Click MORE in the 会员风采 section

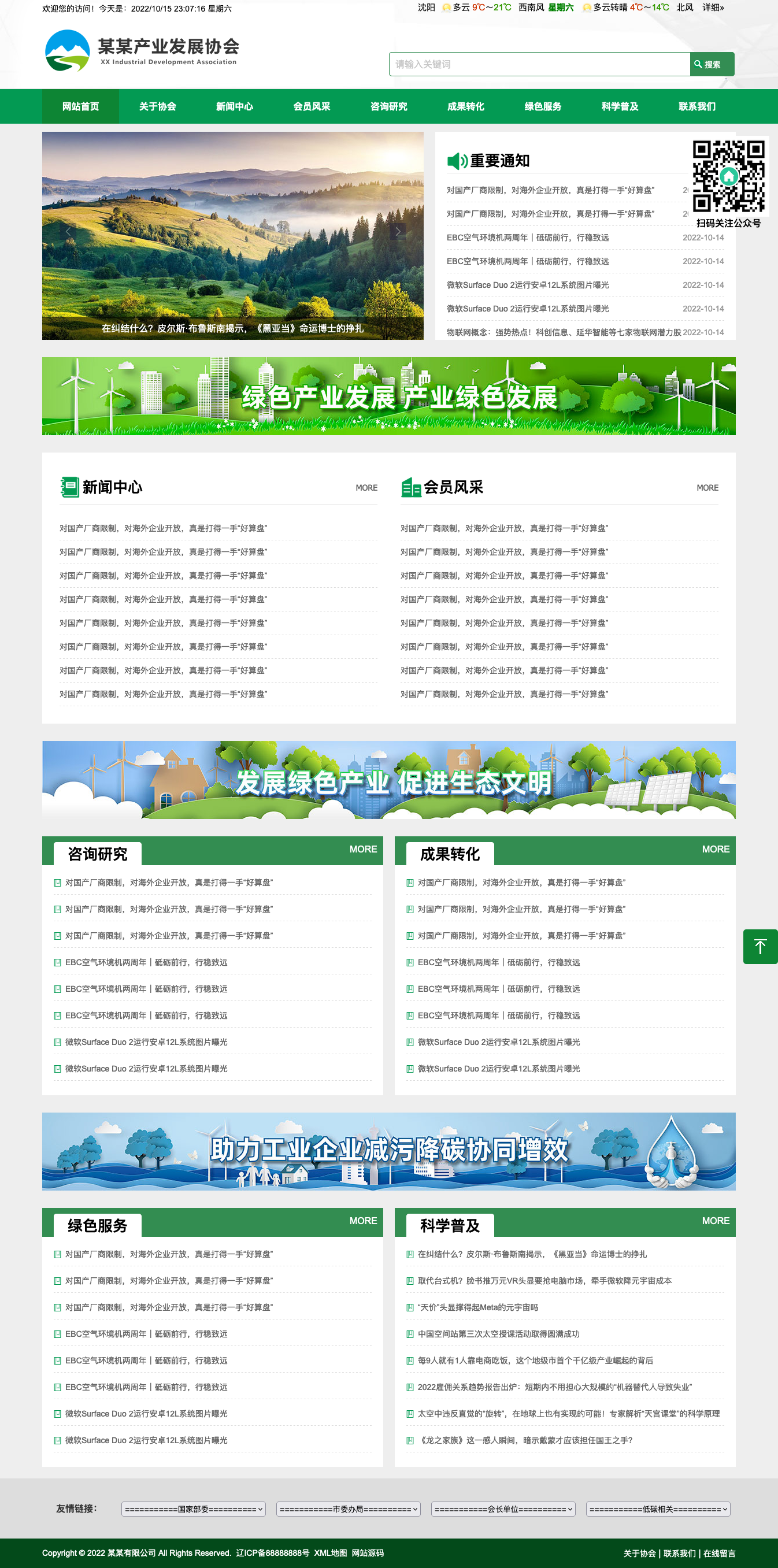tap(707, 488)
